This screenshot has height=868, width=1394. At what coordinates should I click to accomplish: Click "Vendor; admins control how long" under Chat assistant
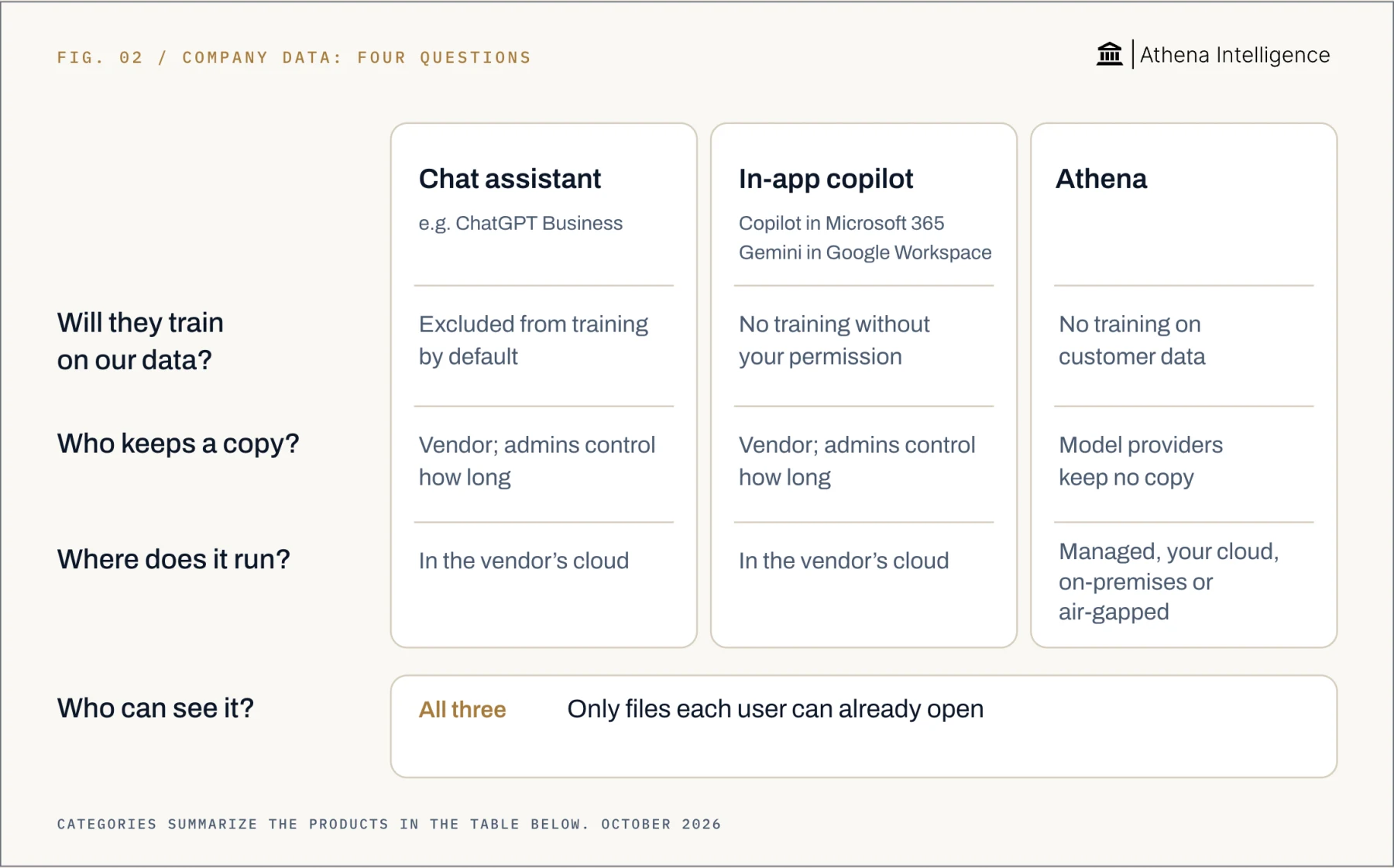tap(537, 461)
